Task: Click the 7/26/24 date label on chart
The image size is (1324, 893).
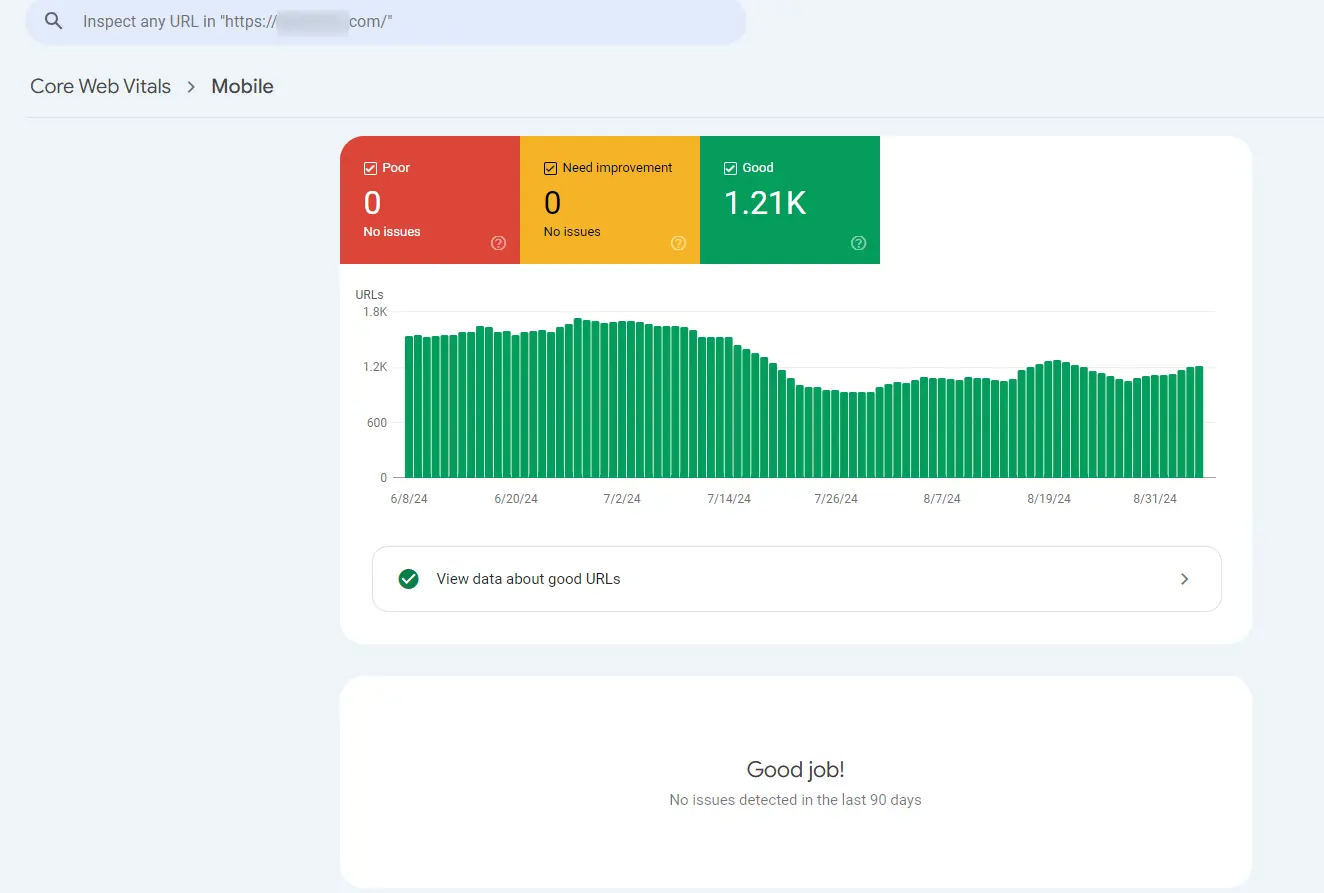Action: pyautogui.click(x=836, y=499)
